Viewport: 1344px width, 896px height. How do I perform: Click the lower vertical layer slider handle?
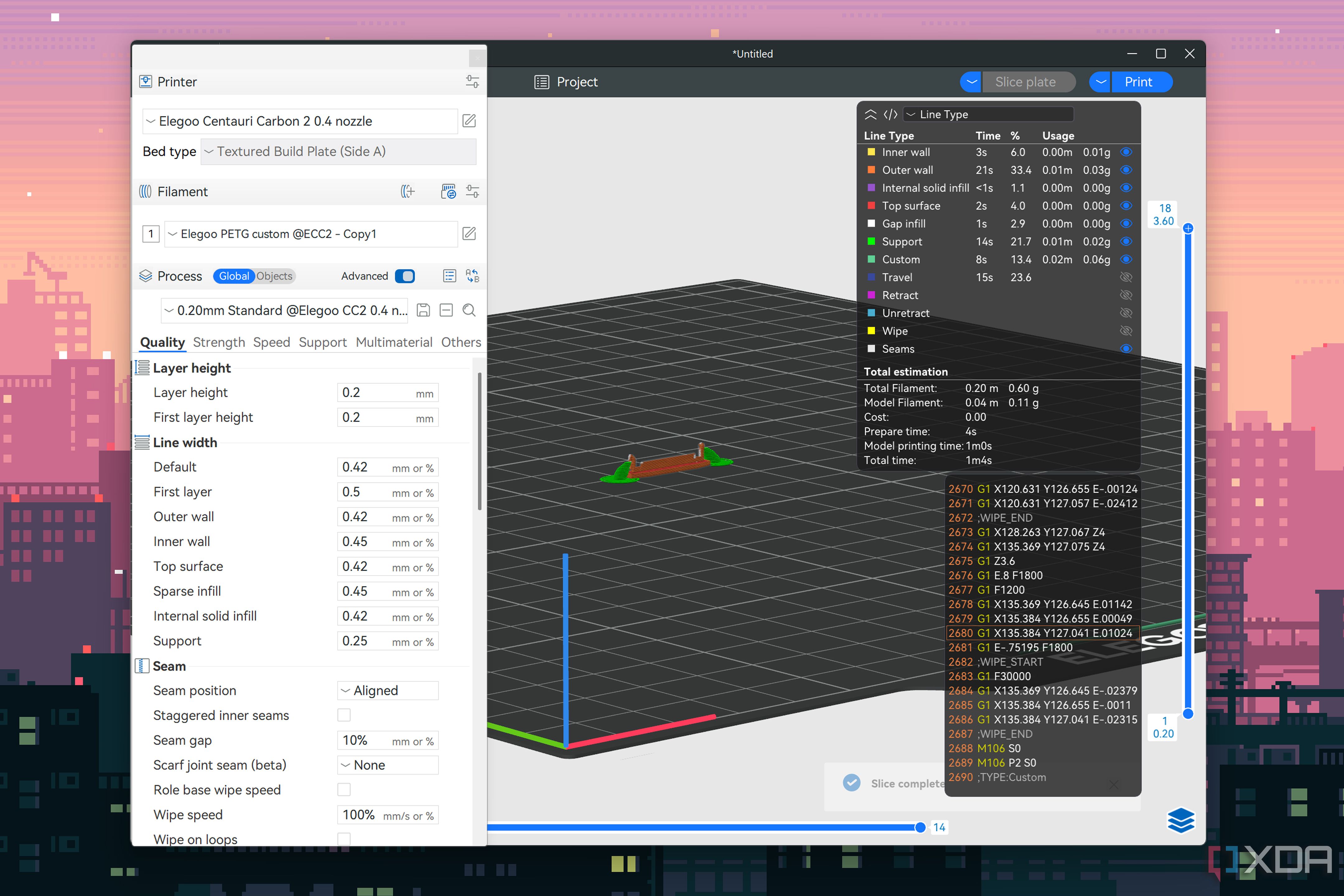1188,713
